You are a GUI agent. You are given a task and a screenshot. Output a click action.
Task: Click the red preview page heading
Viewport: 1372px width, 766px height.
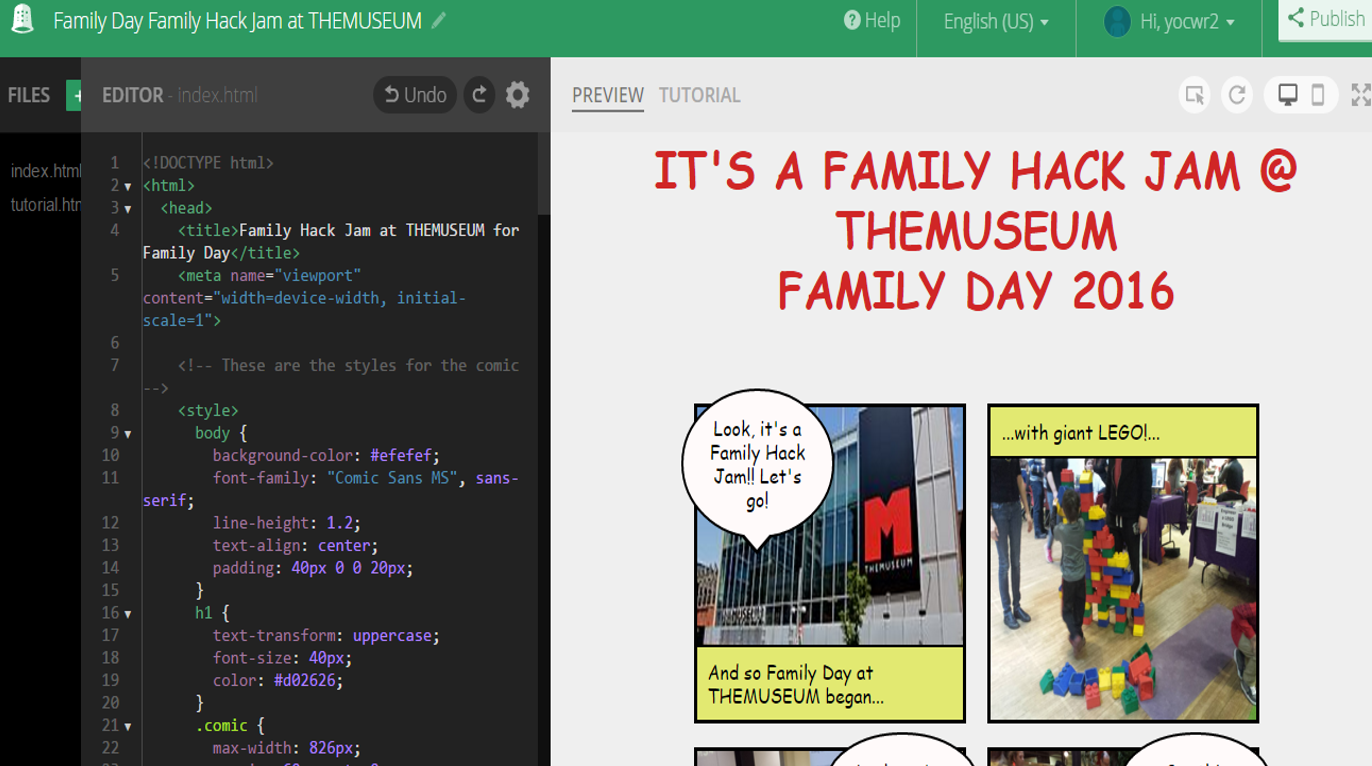[976, 230]
